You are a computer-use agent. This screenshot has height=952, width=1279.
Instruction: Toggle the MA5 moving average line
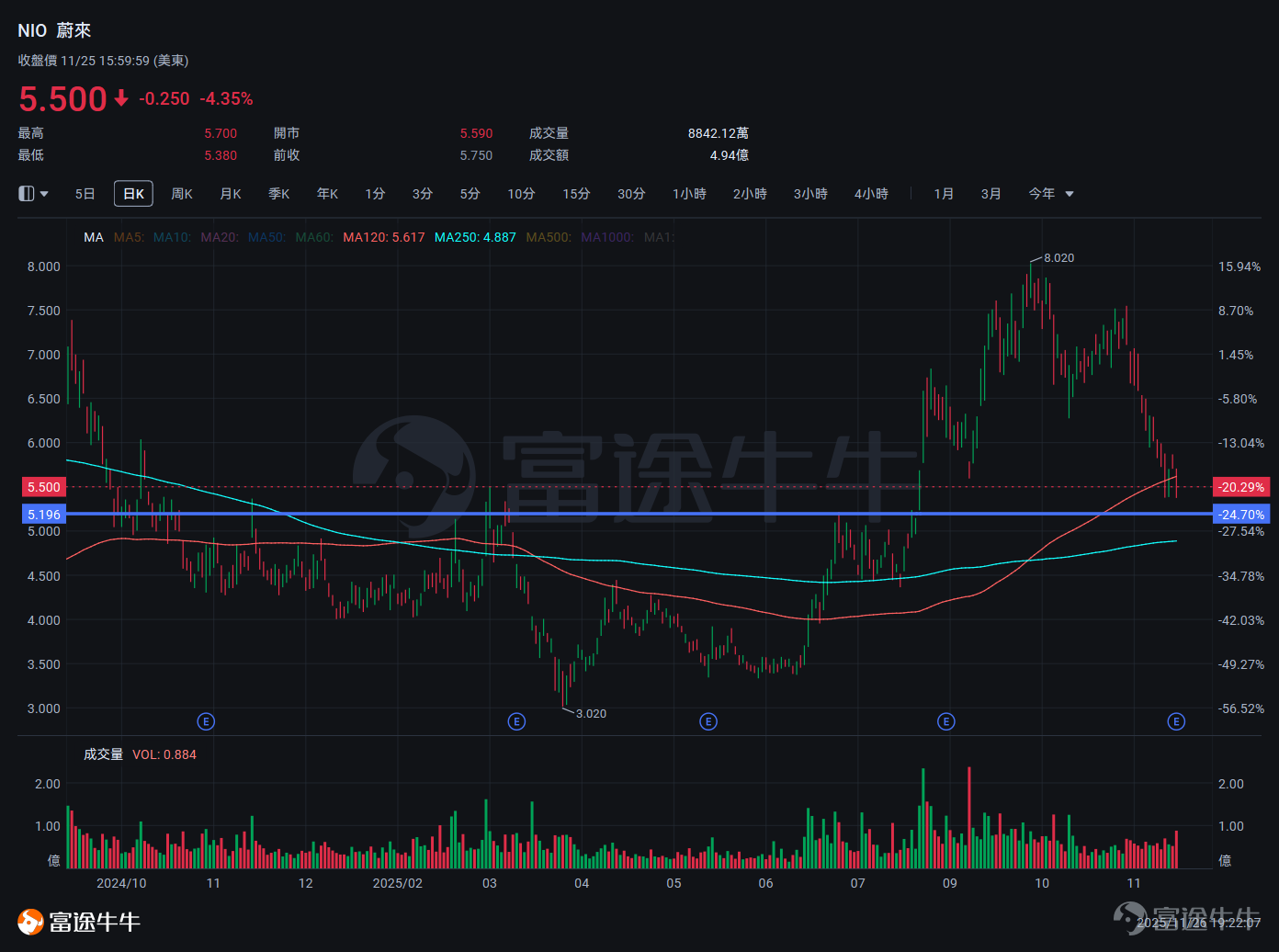click(130, 237)
